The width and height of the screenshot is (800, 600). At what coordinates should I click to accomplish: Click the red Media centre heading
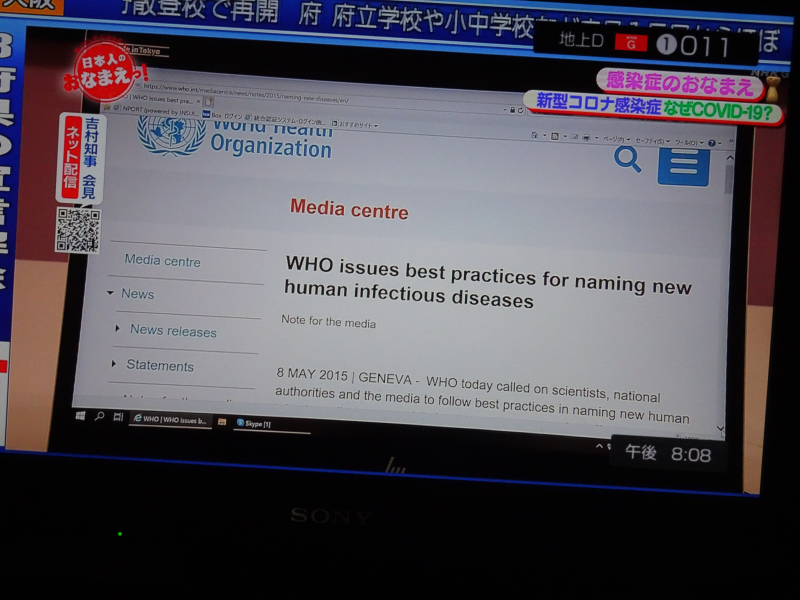click(349, 209)
